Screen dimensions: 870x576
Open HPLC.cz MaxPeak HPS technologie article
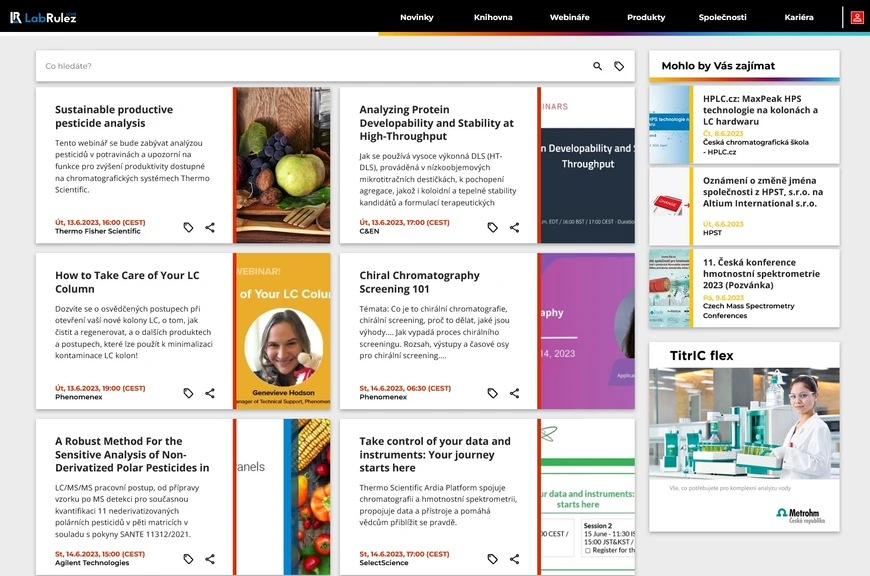click(760, 110)
